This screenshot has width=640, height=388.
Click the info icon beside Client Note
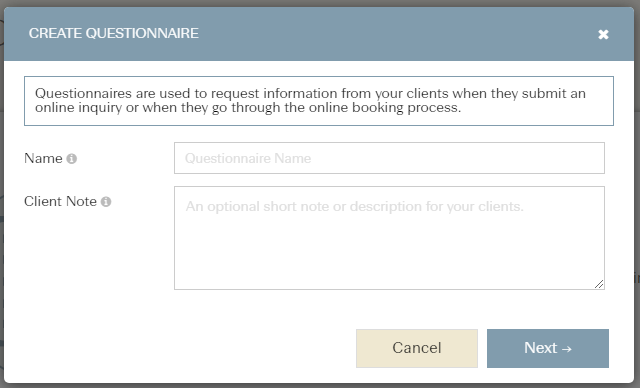click(106, 202)
